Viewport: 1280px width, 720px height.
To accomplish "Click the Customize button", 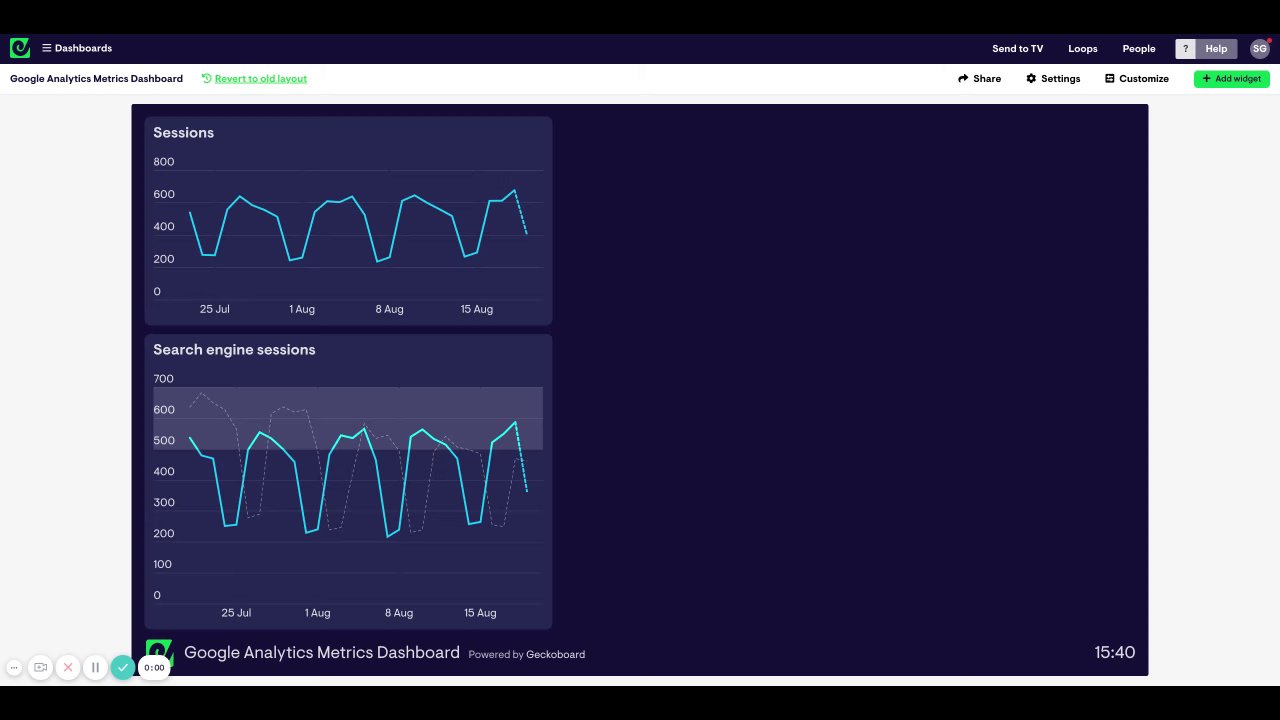I will [1137, 78].
